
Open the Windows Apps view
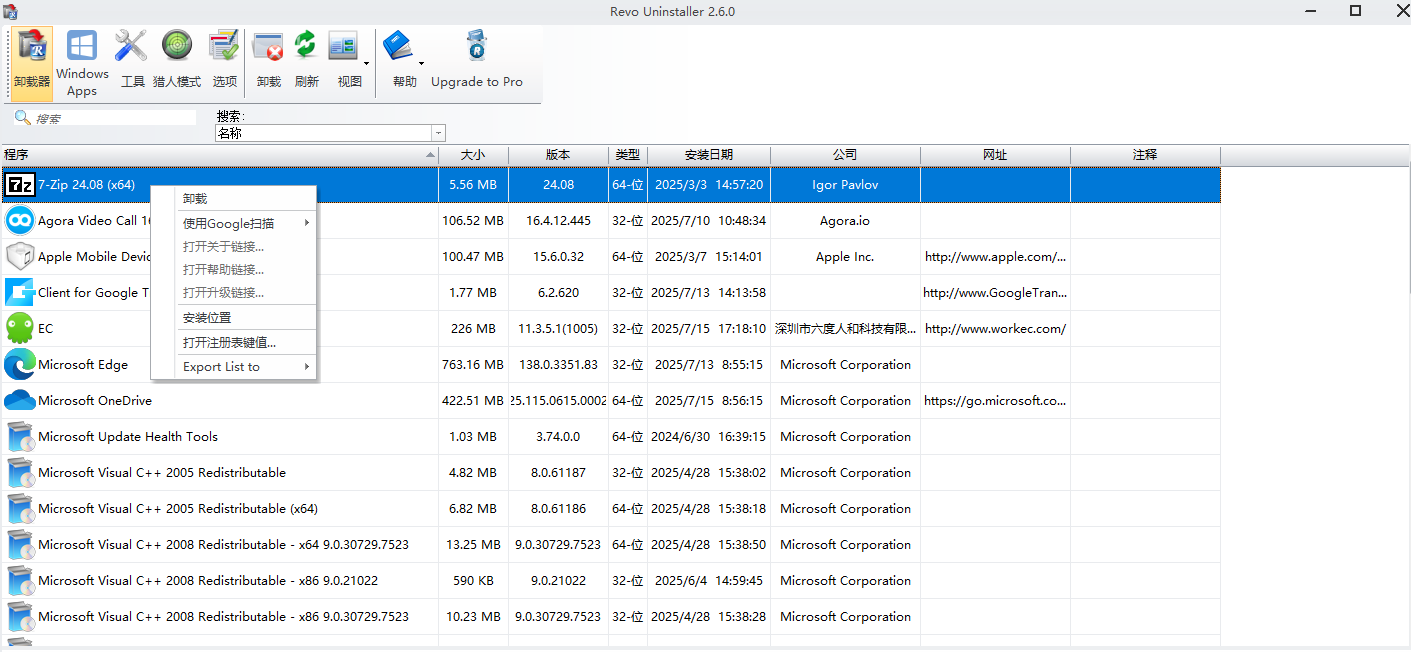click(82, 62)
